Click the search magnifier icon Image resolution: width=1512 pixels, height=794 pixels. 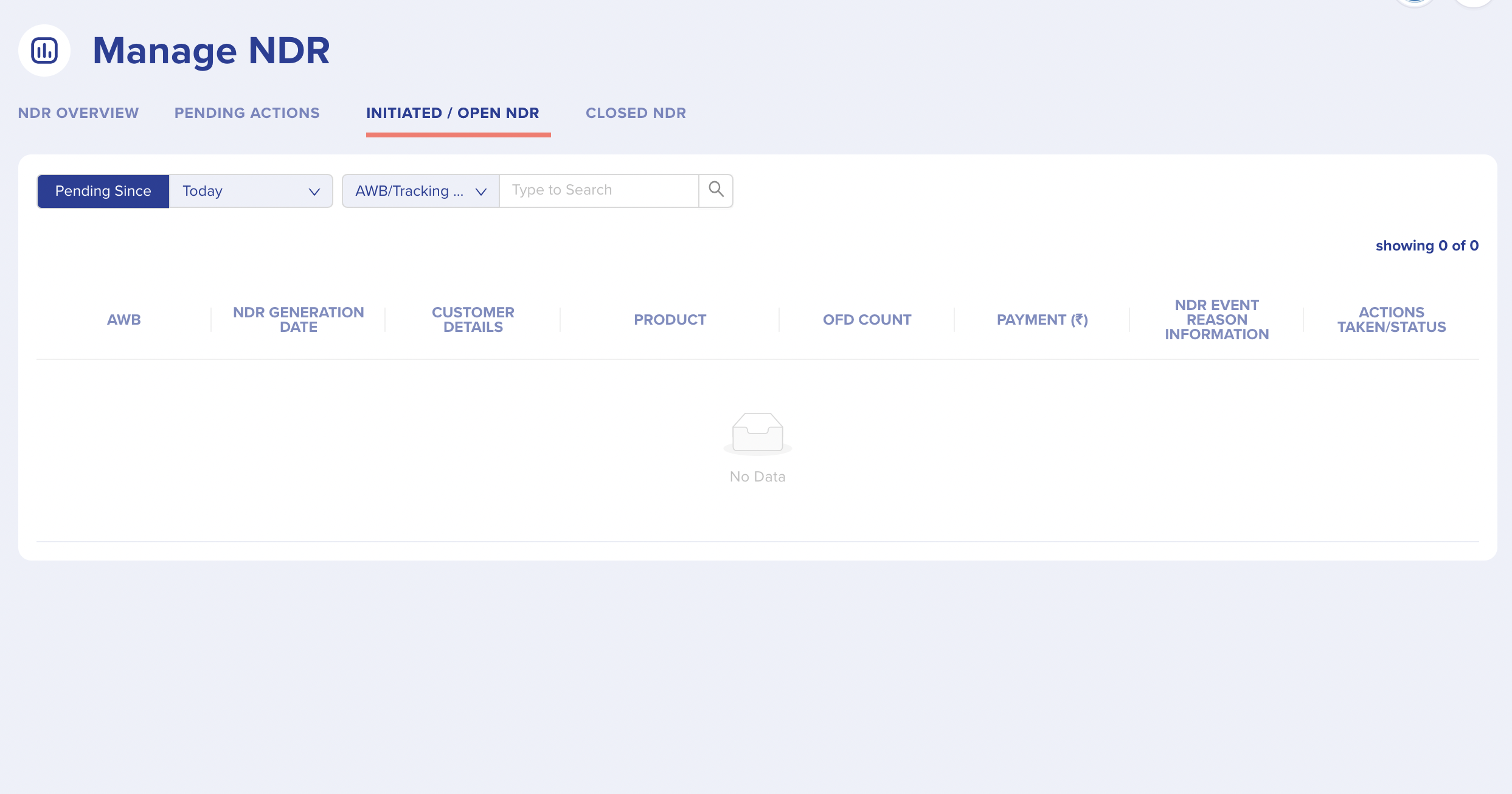716,190
